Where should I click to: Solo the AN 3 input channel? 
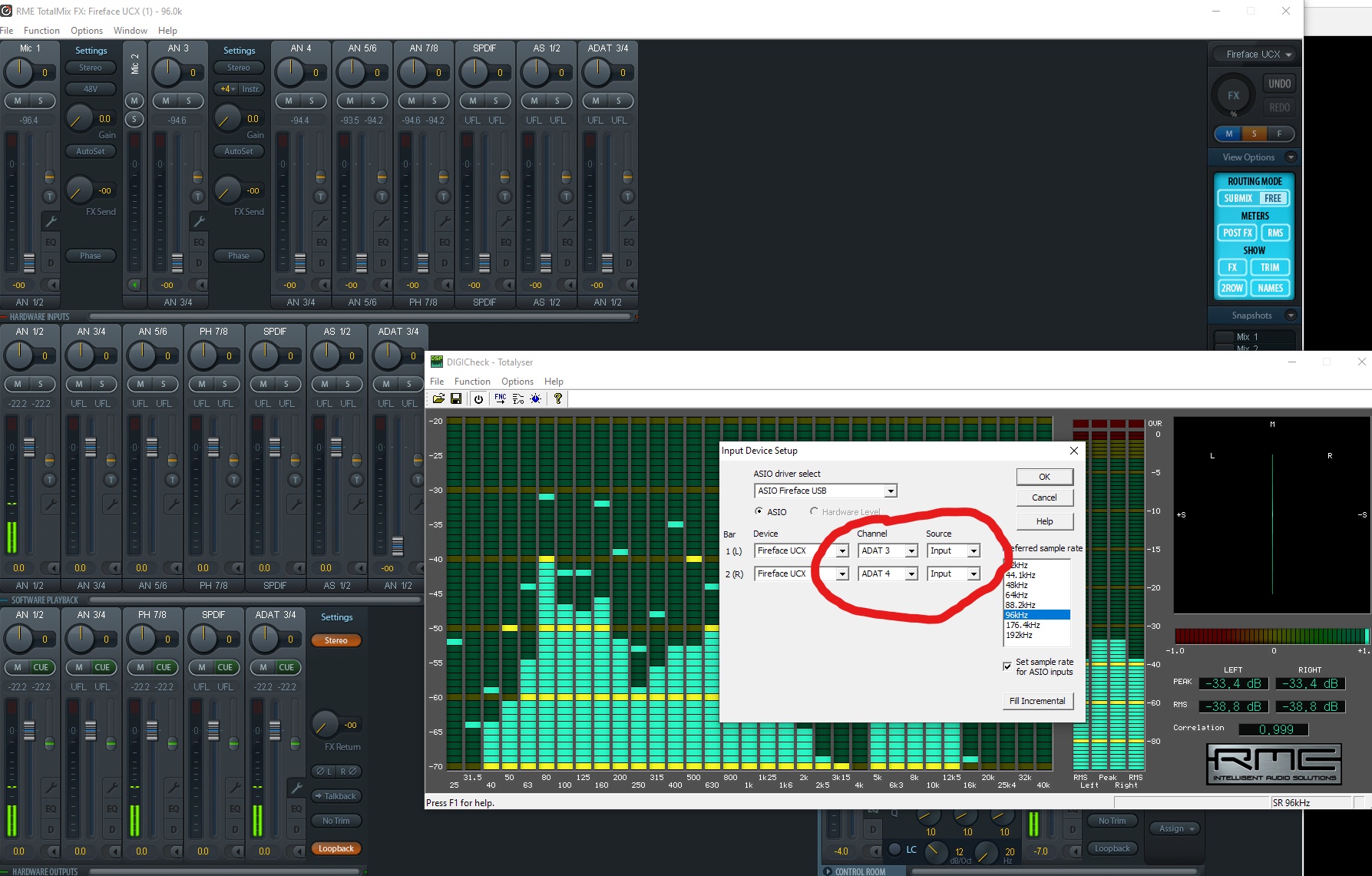189,101
